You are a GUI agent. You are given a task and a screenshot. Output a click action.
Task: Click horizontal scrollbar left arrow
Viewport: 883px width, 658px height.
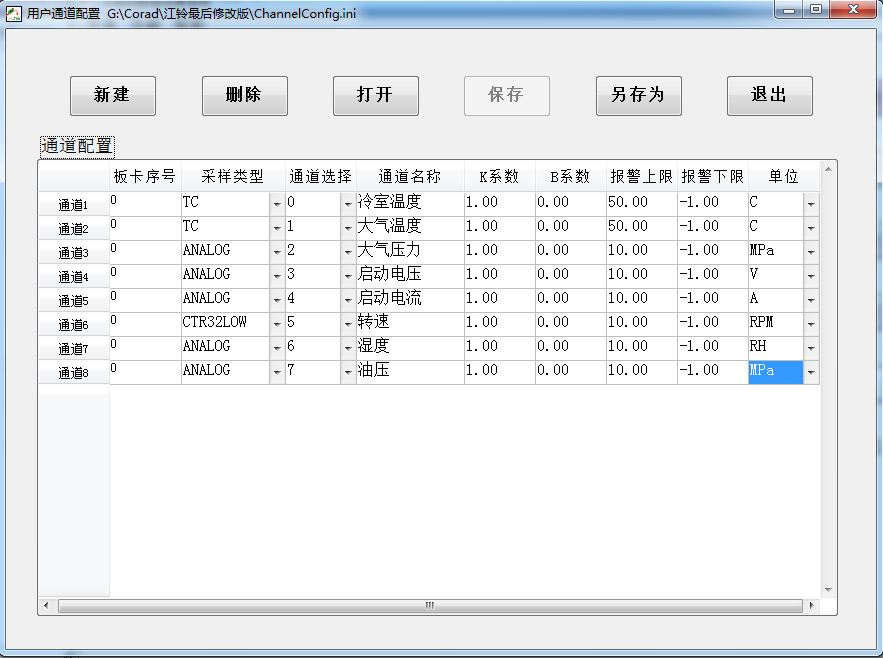coord(46,606)
